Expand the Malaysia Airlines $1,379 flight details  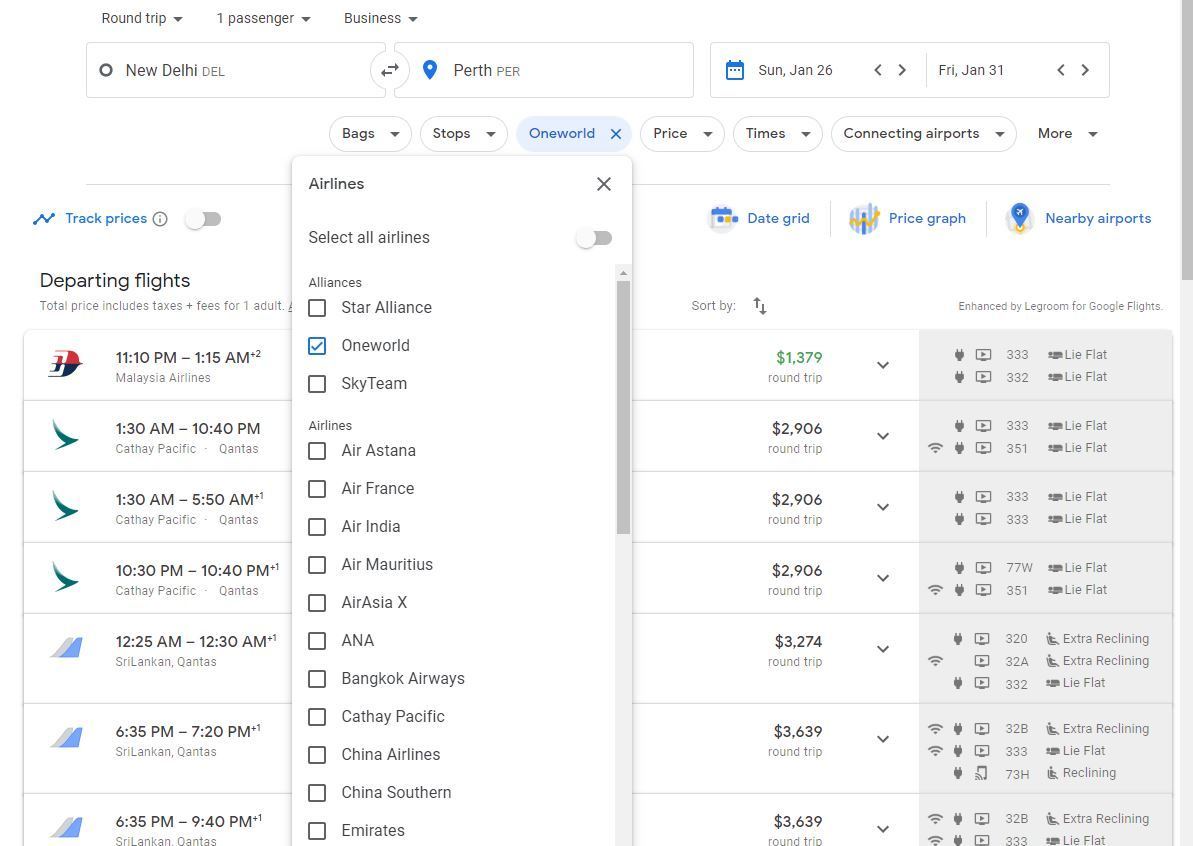(x=883, y=365)
